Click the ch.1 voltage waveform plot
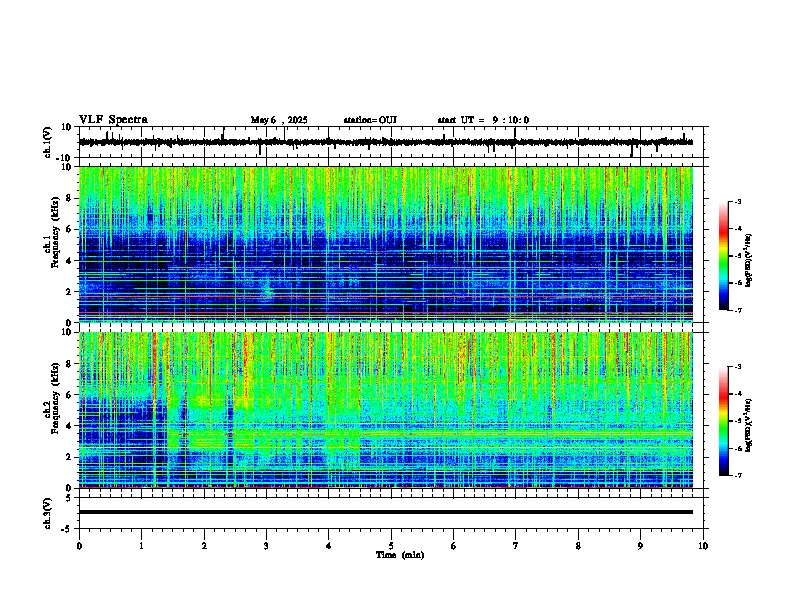Viewport: 792px width, 612px height. pos(386,142)
